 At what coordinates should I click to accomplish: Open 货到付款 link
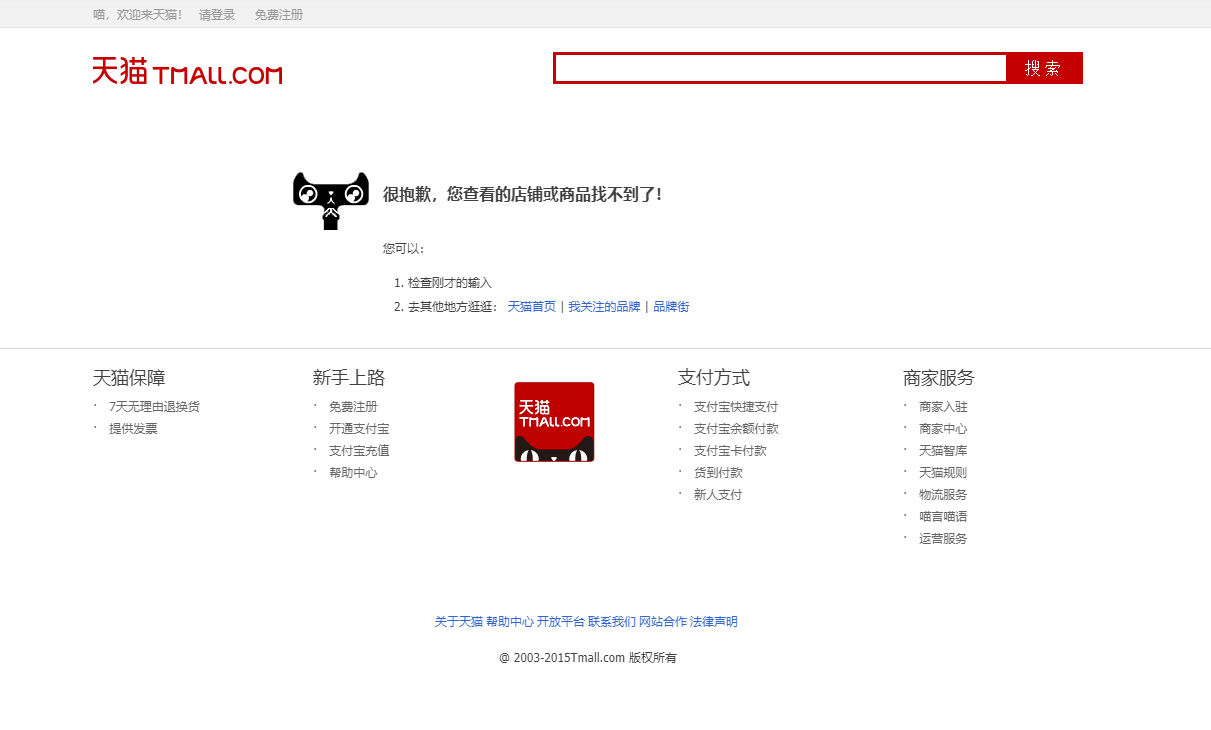click(x=718, y=473)
